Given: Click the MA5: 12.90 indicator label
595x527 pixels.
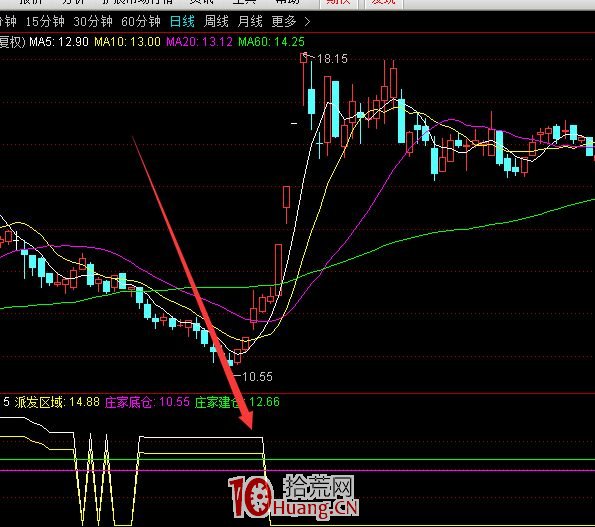Looking at the screenshot, I should pyautogui.click(x=59, y=42).
